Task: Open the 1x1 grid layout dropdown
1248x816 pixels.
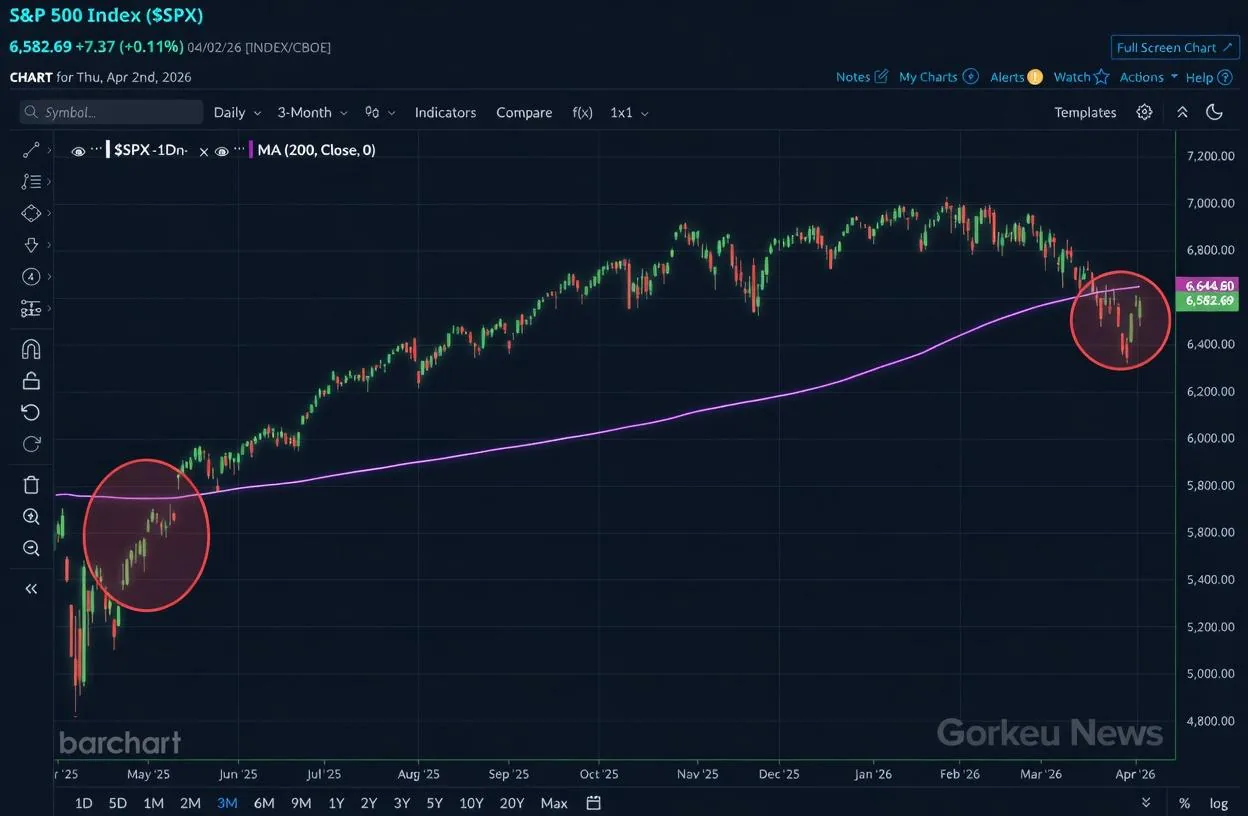Action: (x=629, y=112)
